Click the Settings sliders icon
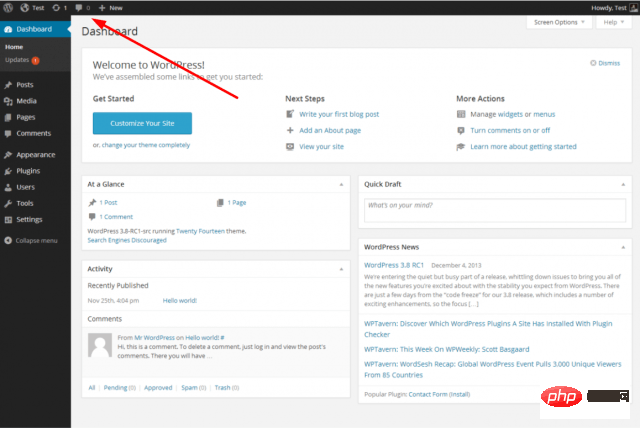This screenshot has height=429, width=640. pyautogui.click(x=8, y=220)
